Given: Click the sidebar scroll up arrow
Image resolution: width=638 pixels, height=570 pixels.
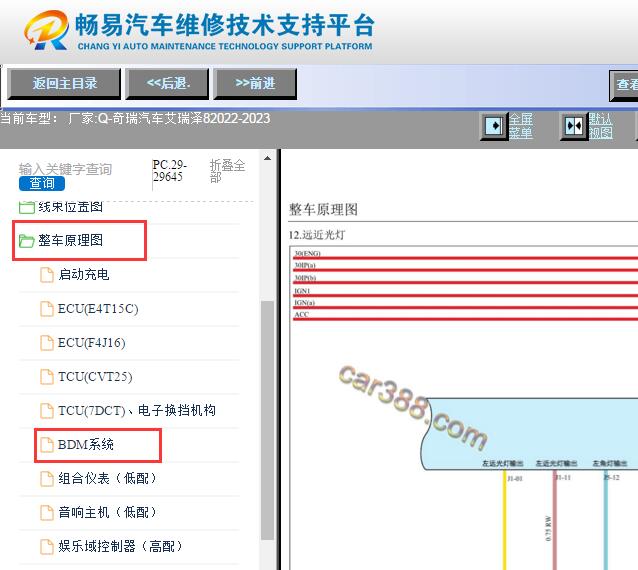Looking at the screenshot, I should pyautogui.click(x=267, y=158).
